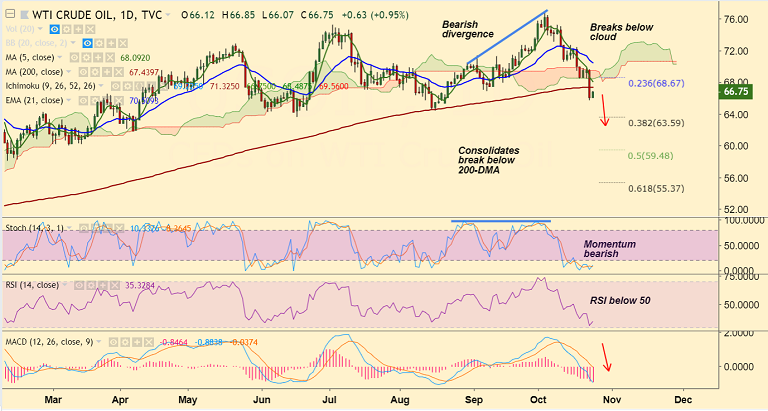The width and height of the screenshot is (768, 411).
Task: Click the plus icon for RSI (14, close)
Action: (x=103, y=285)
